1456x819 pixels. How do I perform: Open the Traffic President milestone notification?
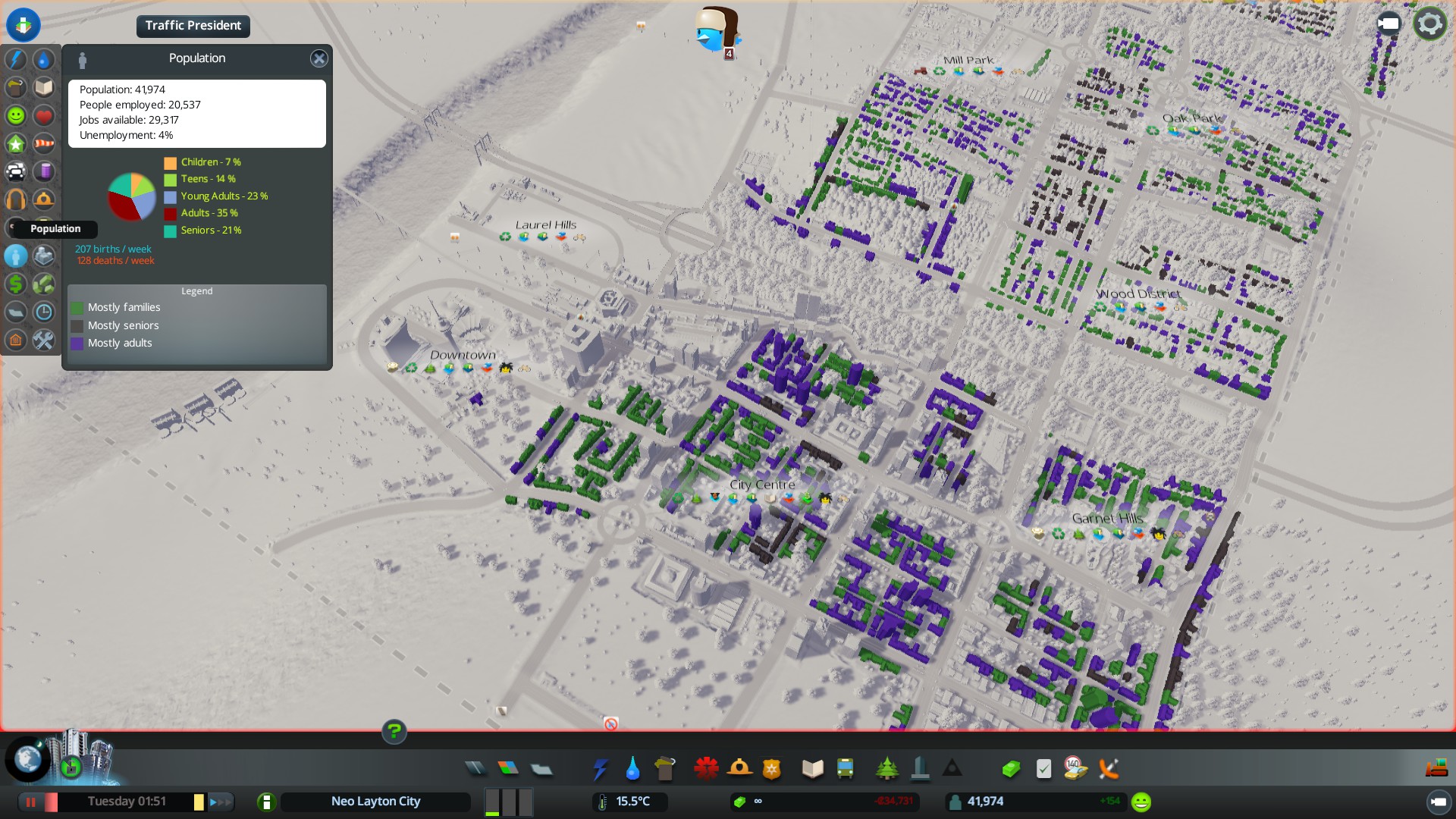coord(193,26)
